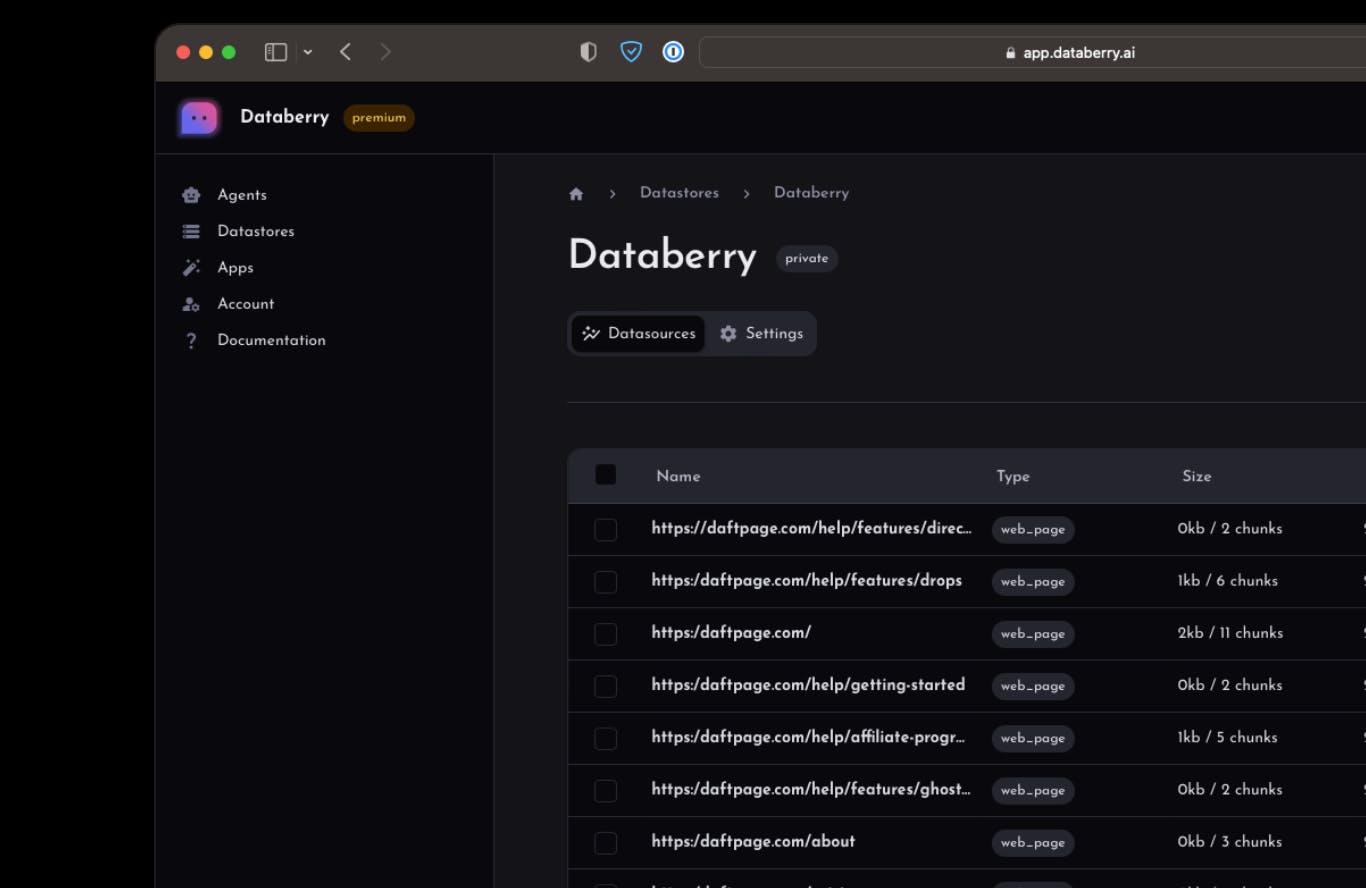Open https:/daftpage.com/help/affiliate-progr... datasource

[808, 737]
